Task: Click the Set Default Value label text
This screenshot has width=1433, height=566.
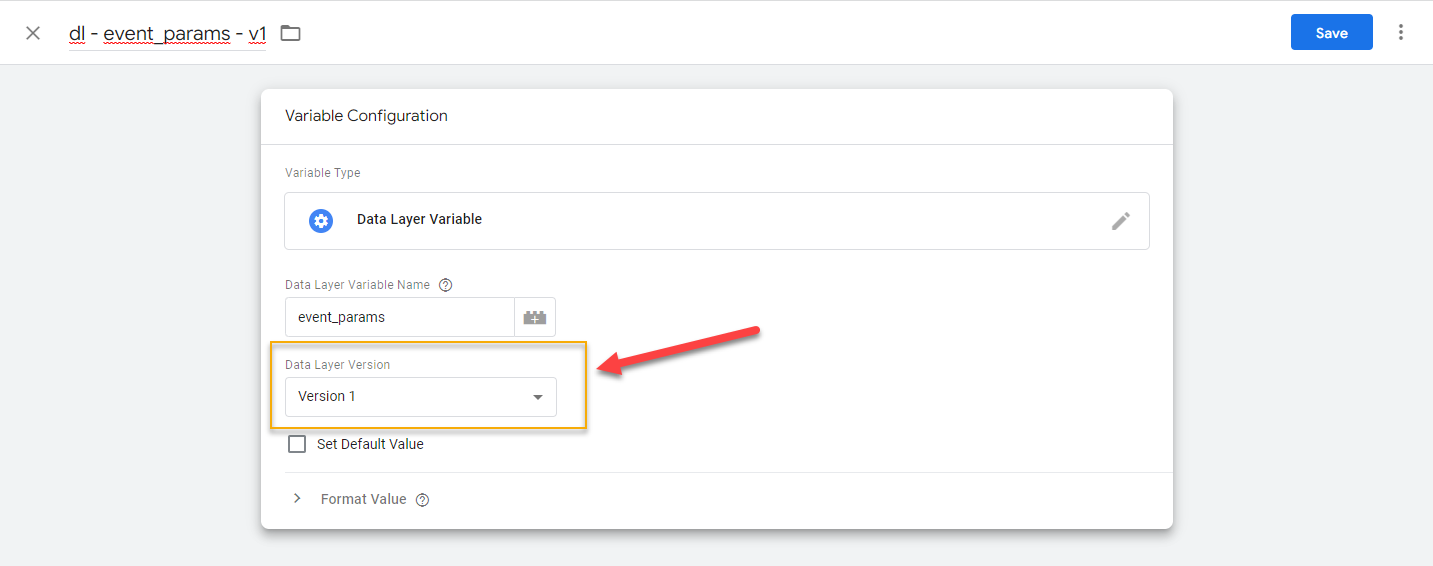Action: [370, 444]
